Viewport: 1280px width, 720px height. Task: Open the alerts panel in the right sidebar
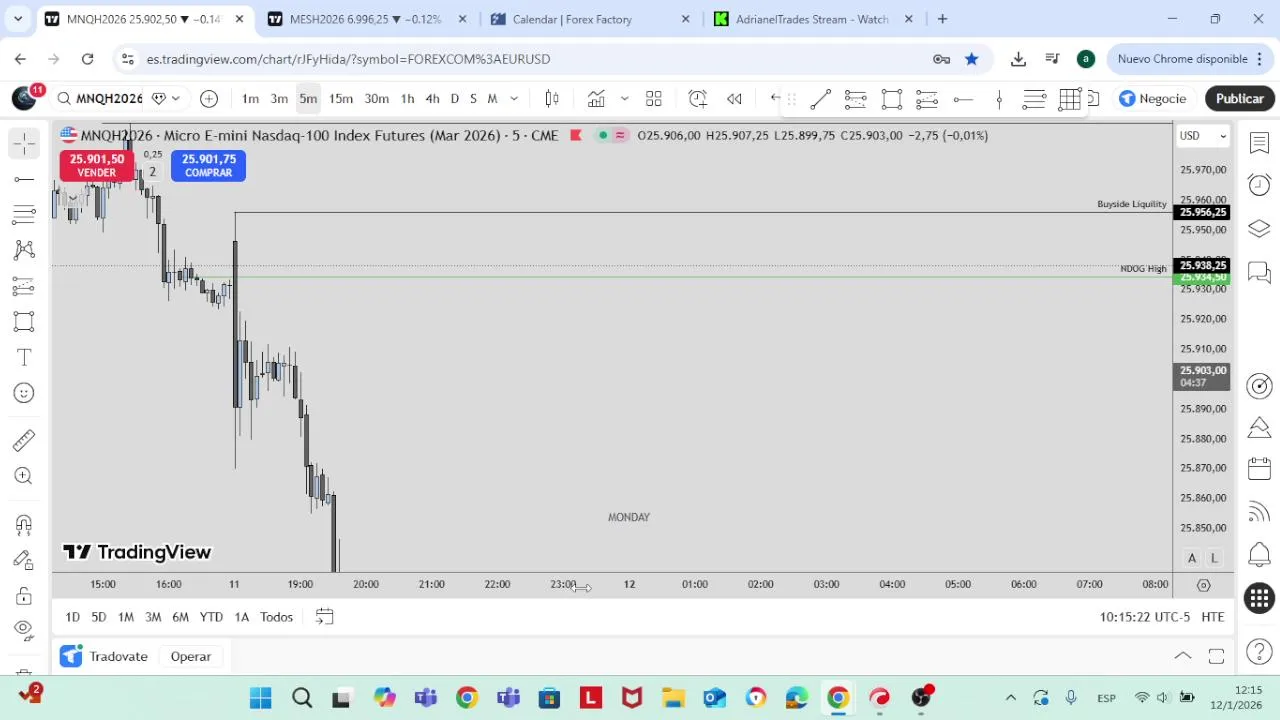point(1259,185)
